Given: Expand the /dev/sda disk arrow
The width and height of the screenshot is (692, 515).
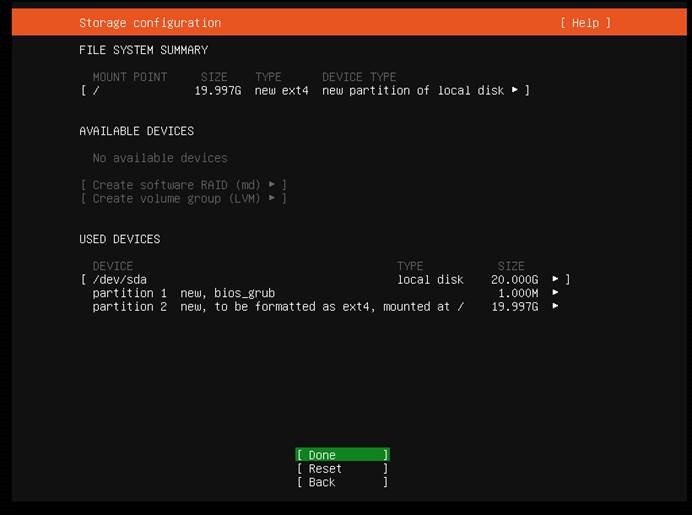Looking at the screenshot, I should tap(555, 279).
